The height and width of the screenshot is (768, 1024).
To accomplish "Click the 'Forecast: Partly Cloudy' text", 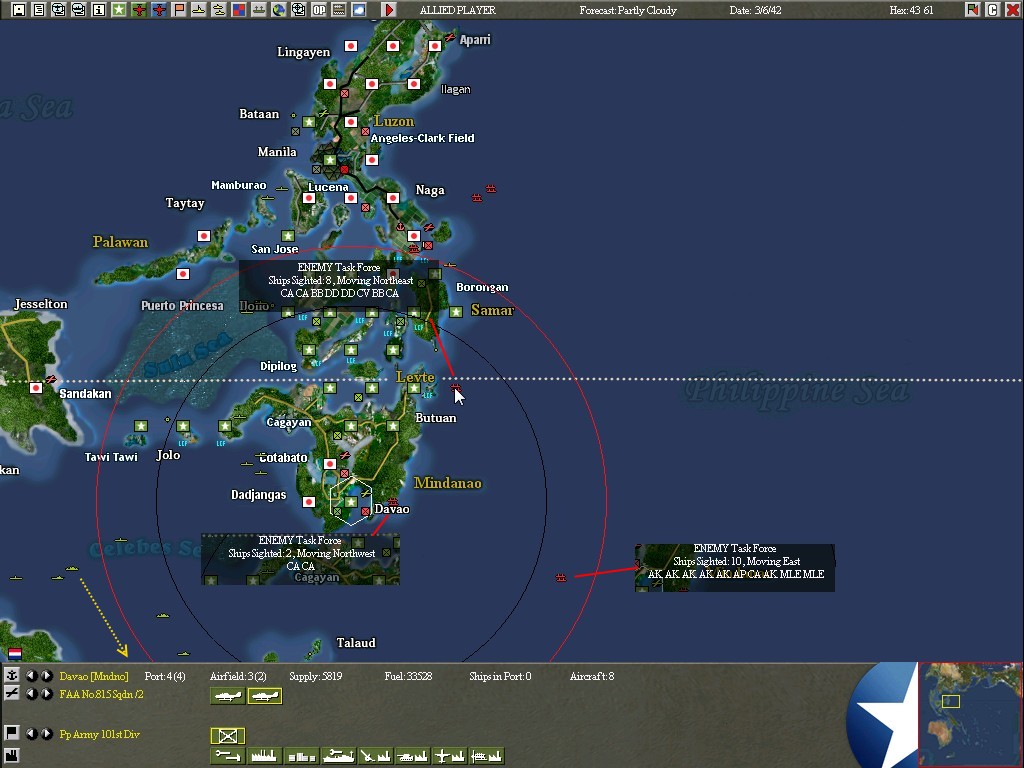I will pyautogui.click(x=628, y=10).
